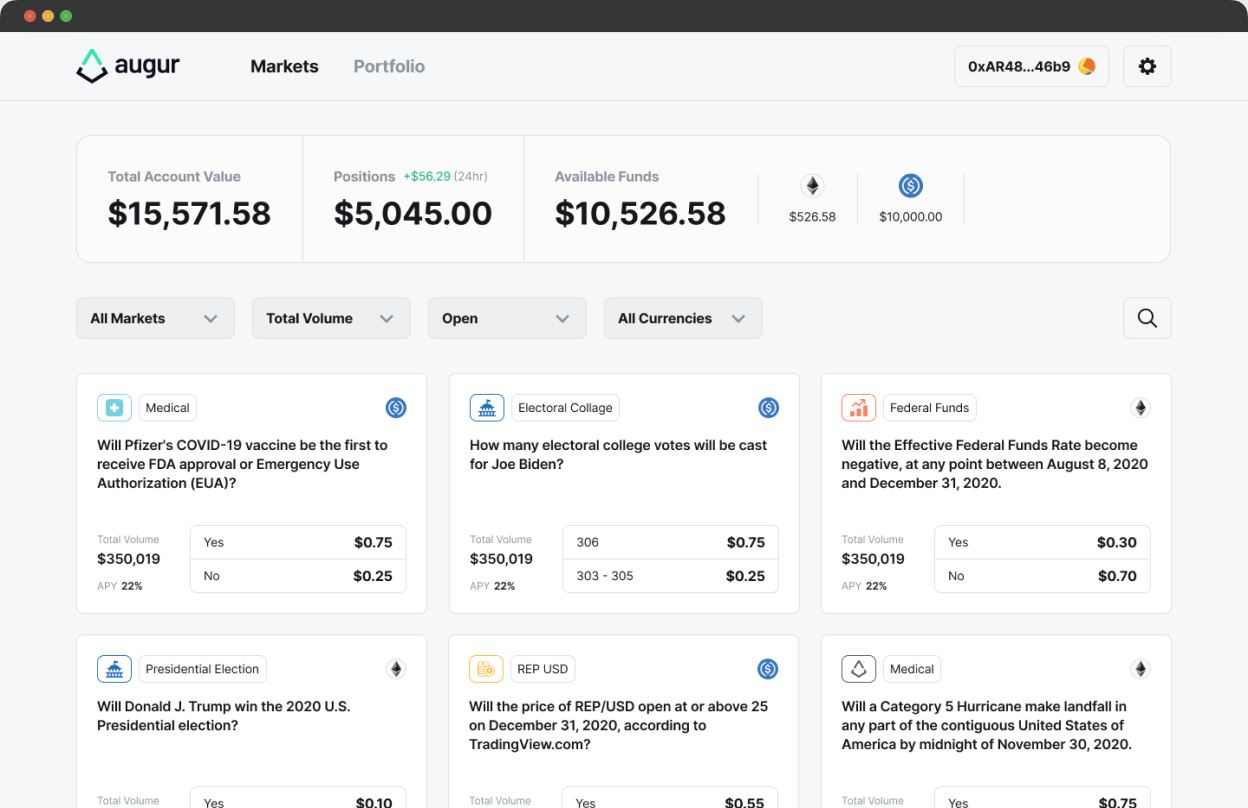Viewport: 1248px width, 808px height.
Task: Open the Category 5 Hurricane market title
Action: pos(986,725)
